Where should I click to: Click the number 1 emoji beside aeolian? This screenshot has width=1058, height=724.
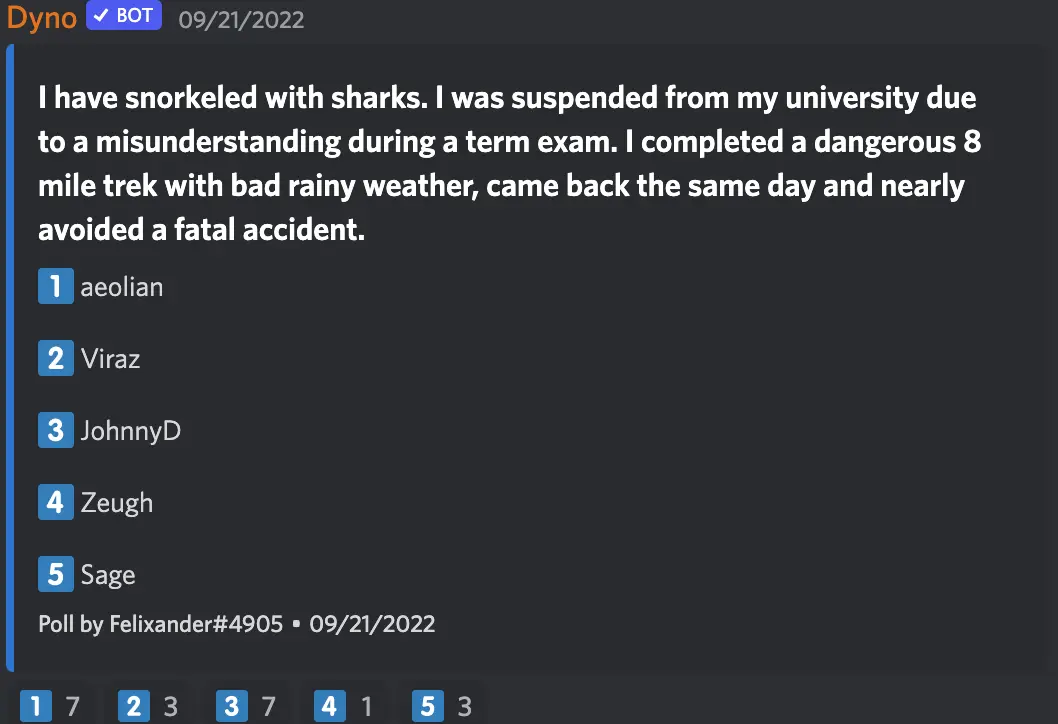pos(55,287)
